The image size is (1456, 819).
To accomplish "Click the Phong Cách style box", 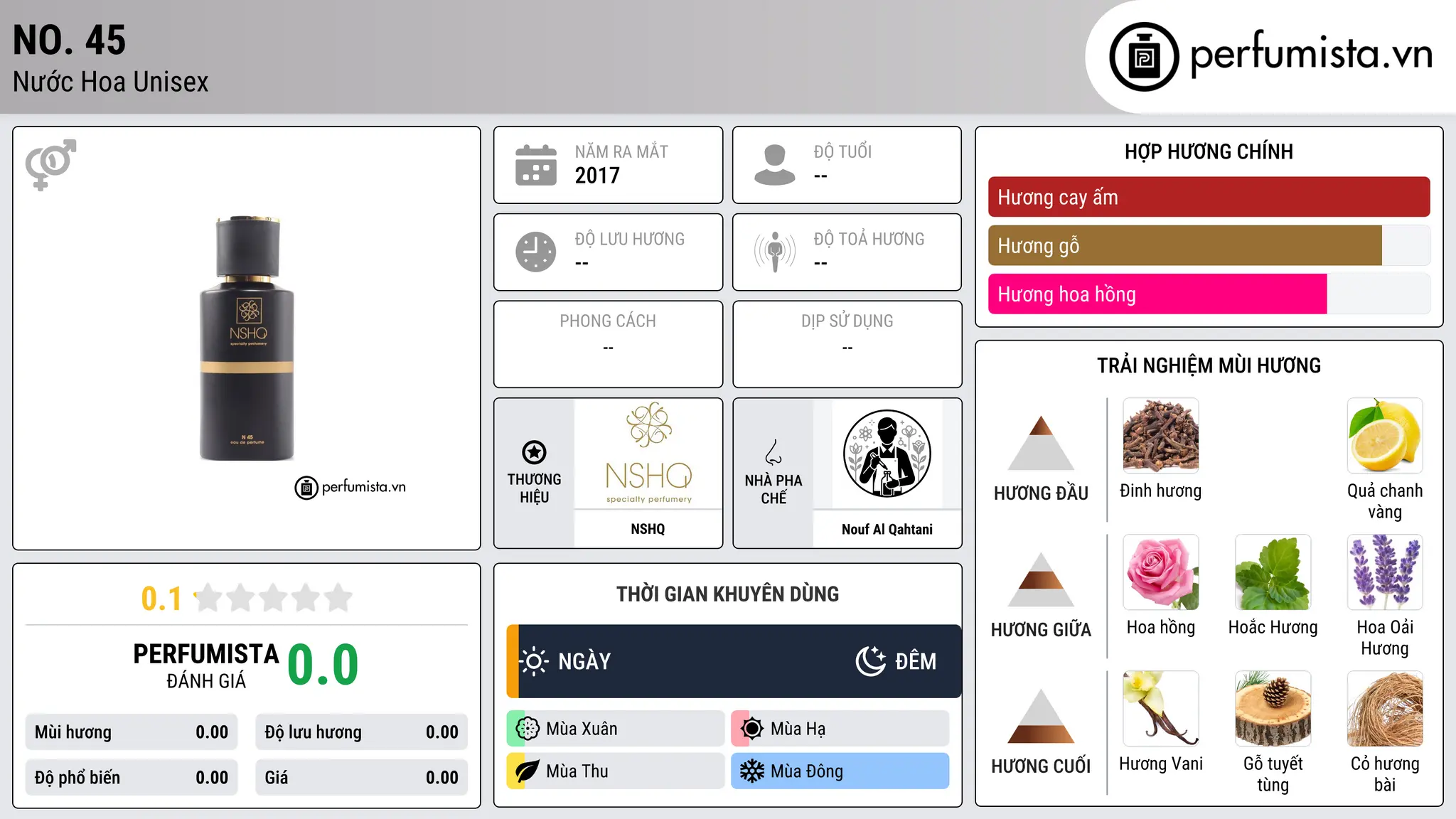I will [x=608, y=344].
